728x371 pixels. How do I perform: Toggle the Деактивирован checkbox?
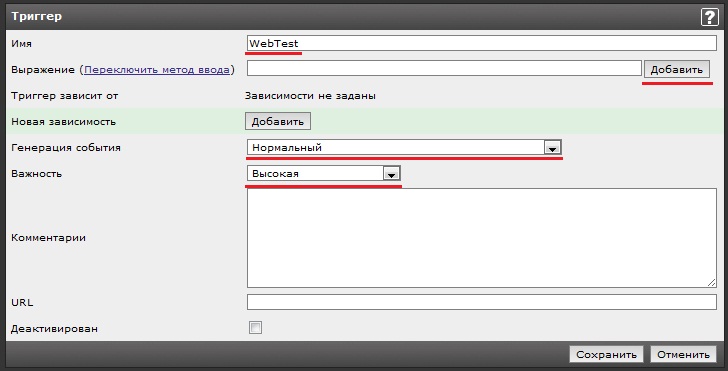pyautogui.click(x=255, y=328)
